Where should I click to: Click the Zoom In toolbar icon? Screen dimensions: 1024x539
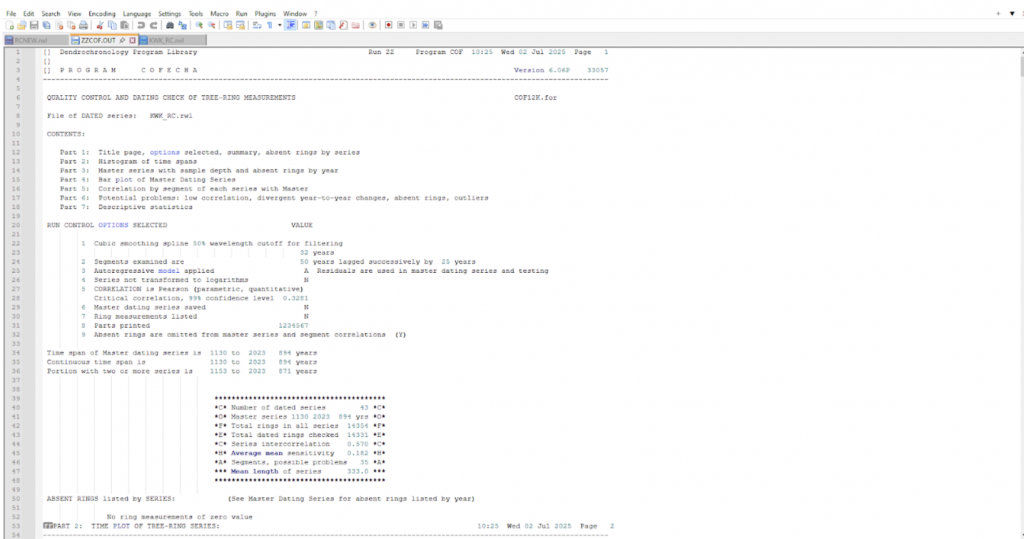pos(200,24)
